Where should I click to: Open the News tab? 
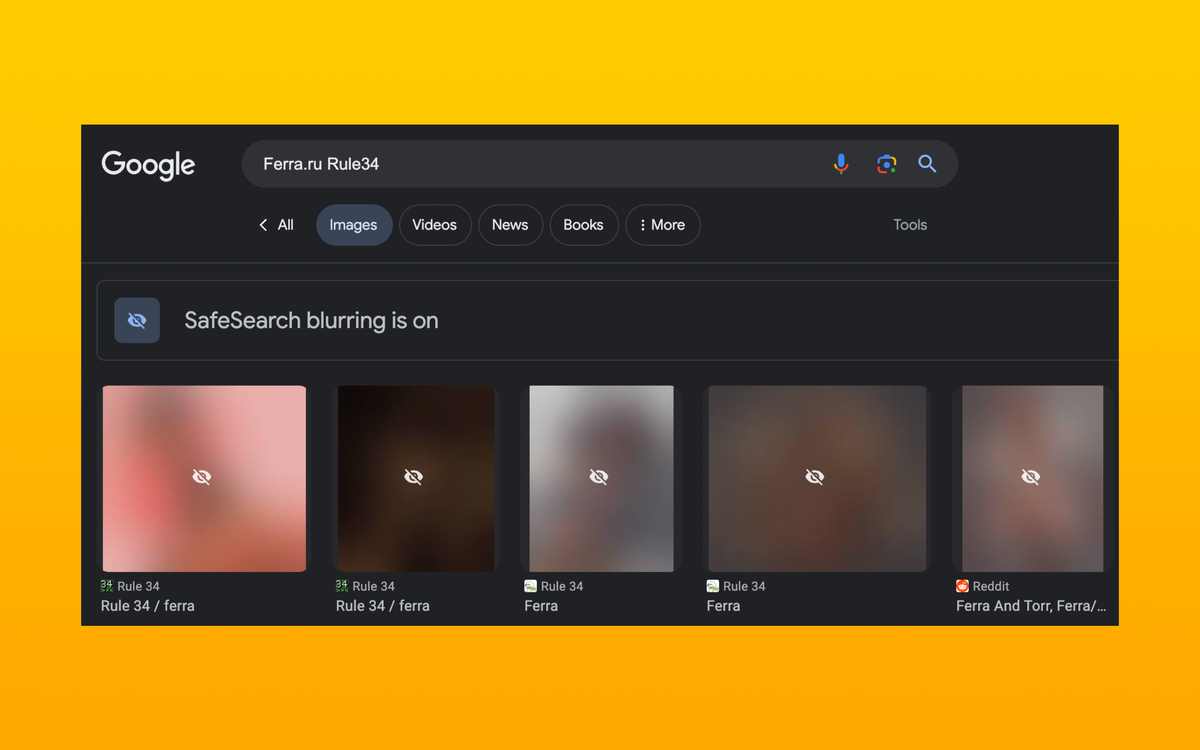(x=510, y=225)
